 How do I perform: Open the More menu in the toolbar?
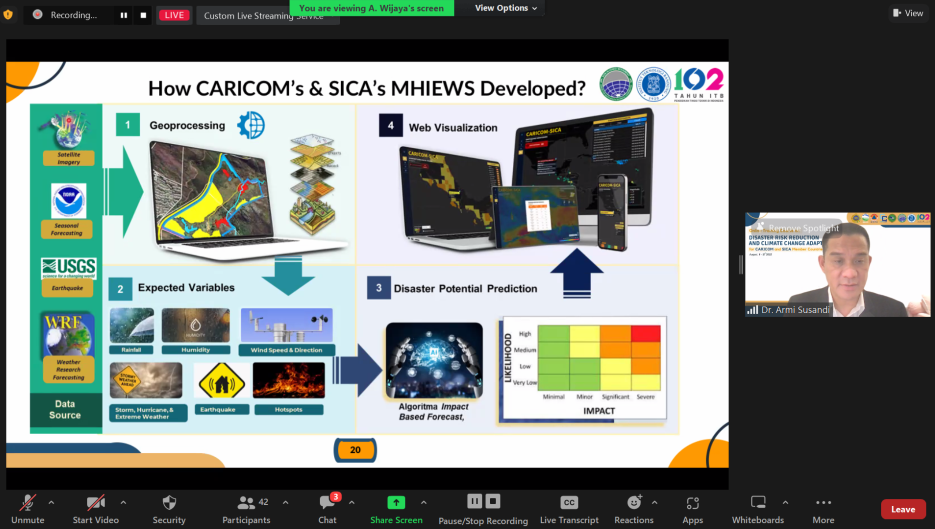pos(823,508)
